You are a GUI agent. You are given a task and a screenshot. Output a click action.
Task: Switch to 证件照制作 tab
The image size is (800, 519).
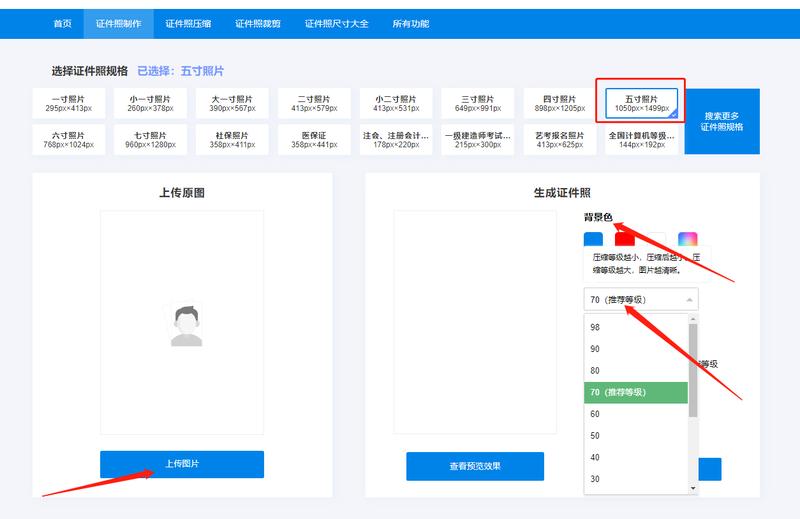118,23
